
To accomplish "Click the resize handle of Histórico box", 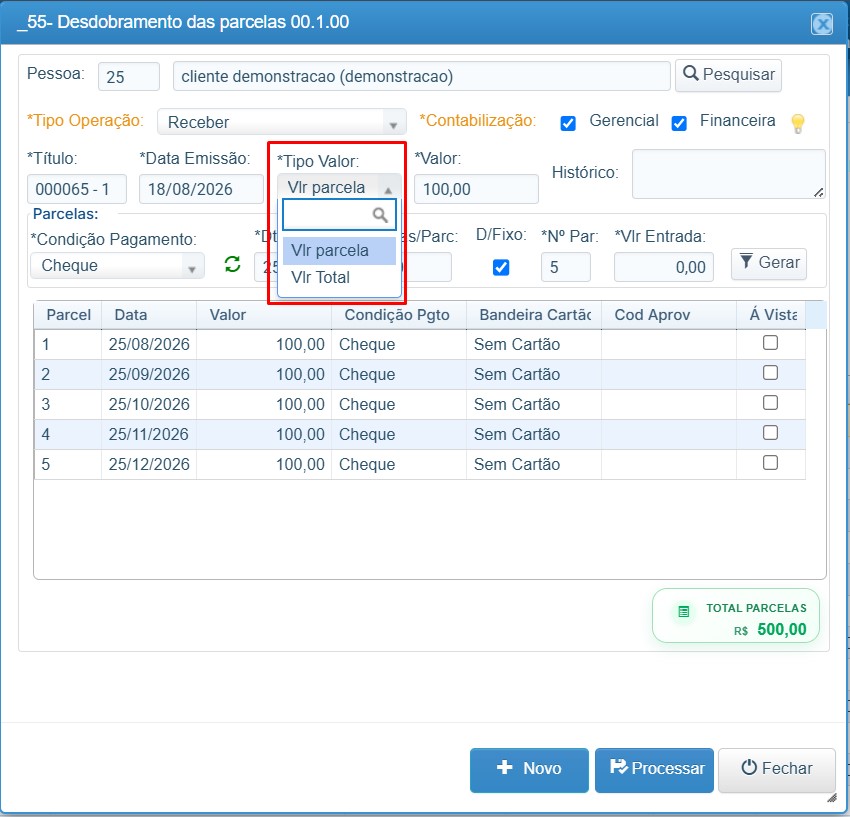I will 819,192.
